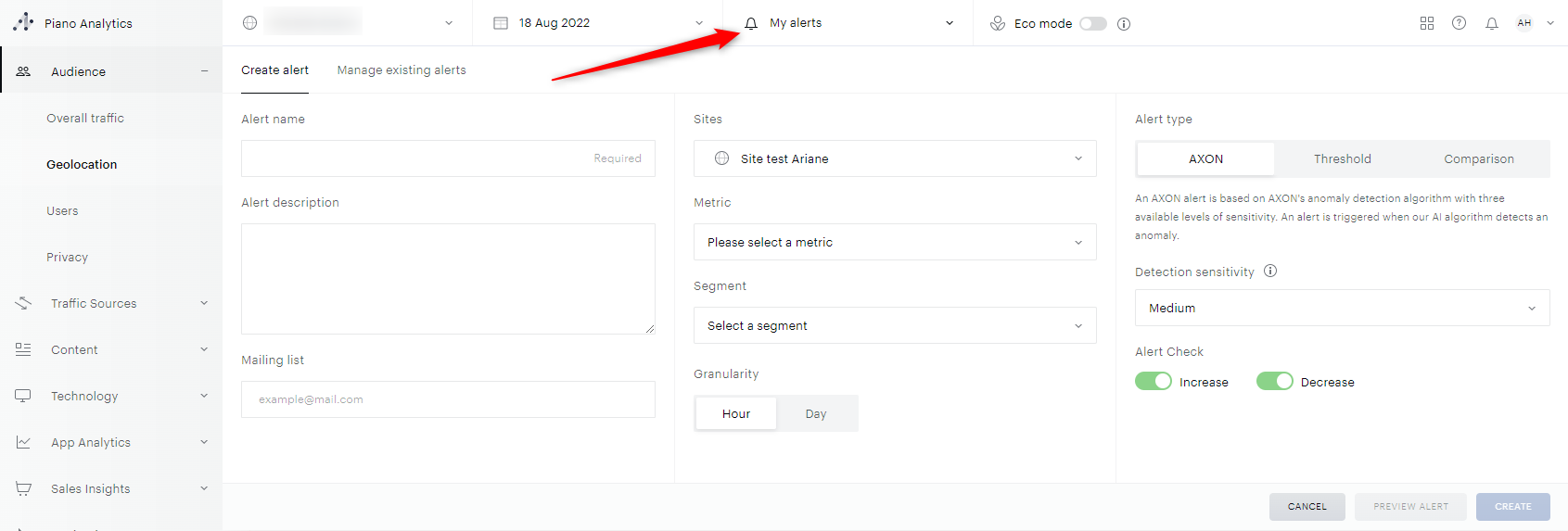Image resolution: width=1568 pixels, height=531 pixels.
Task: Click the Detection sensitivity info icon
Action: (1270, 272)
